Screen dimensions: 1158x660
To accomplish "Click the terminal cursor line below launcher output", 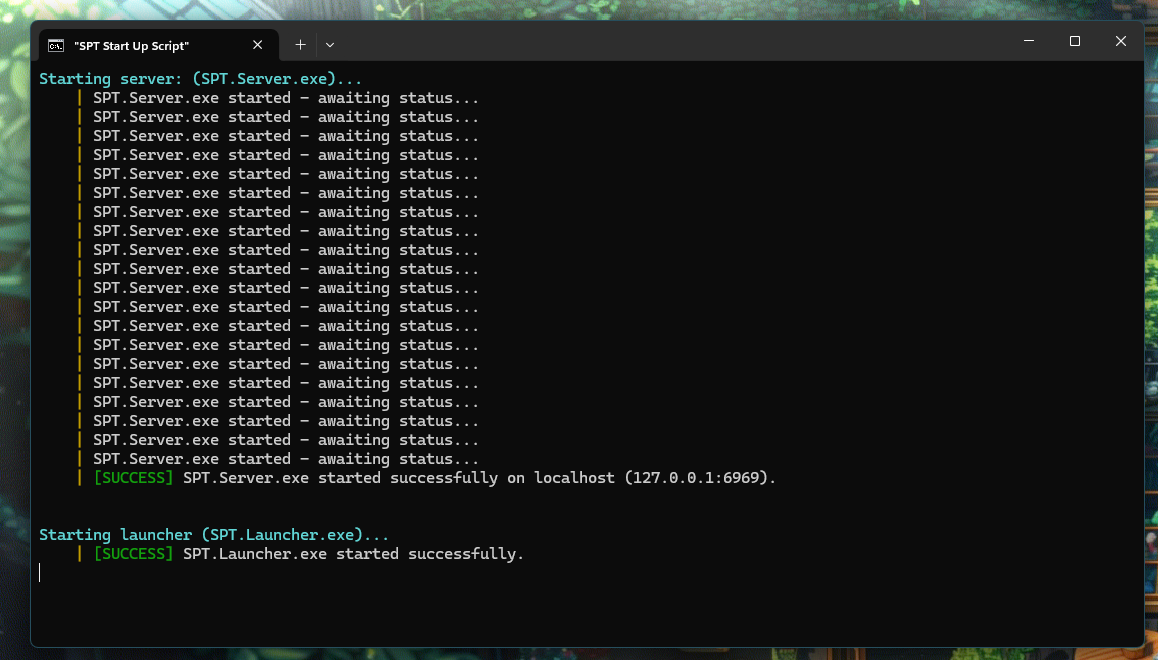I will coord(40,572).
